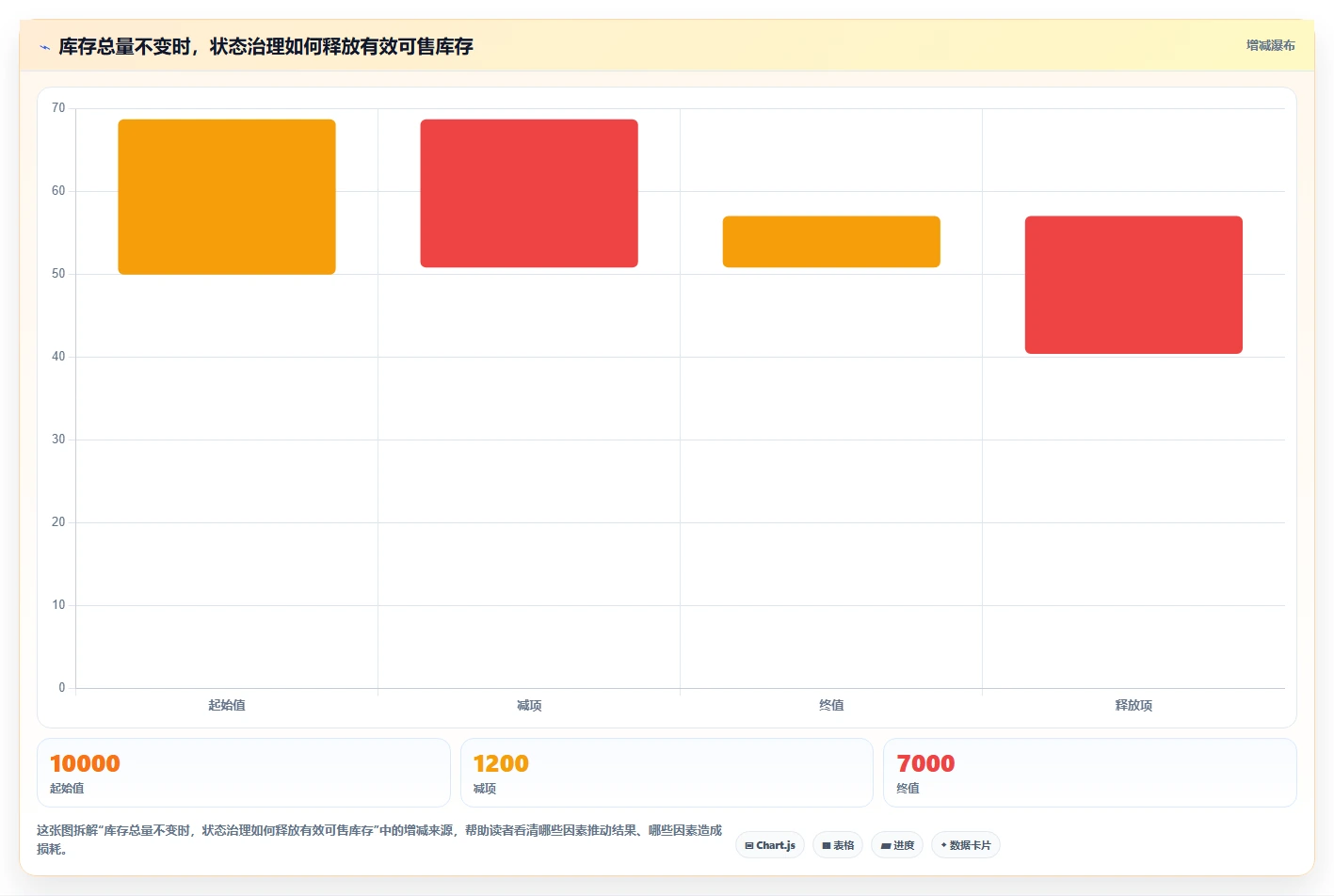Select the red 释放项 bar
This screenshot has width=1334, height=896.
pyautogui.click(x=1133, y=285)
